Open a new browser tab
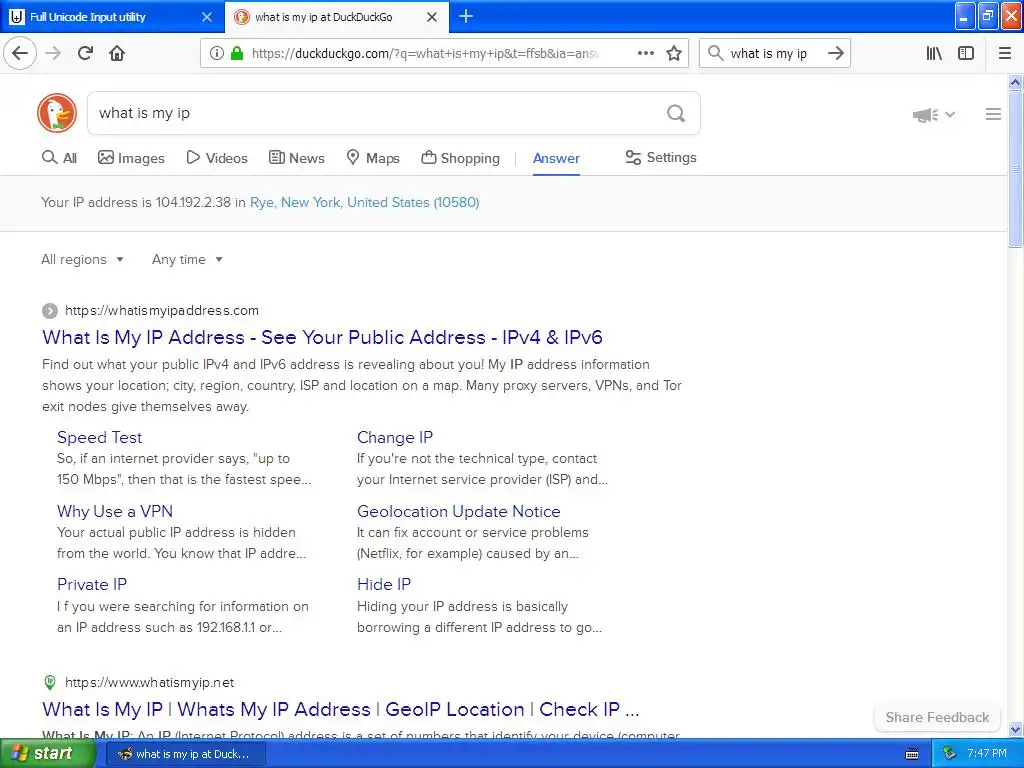1024x768 pixels. (466, 16)
